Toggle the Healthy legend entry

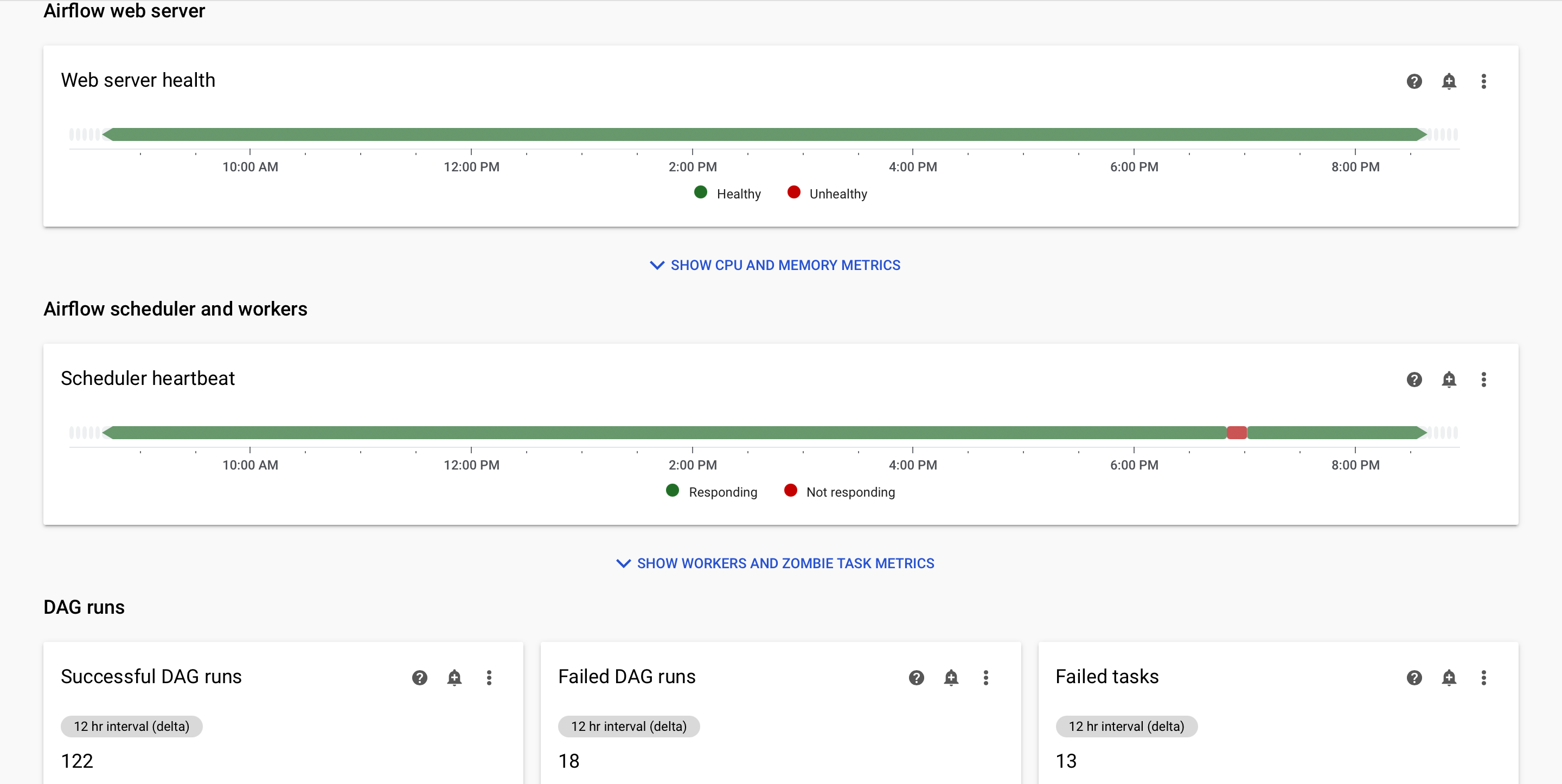(x=727, y=193)
